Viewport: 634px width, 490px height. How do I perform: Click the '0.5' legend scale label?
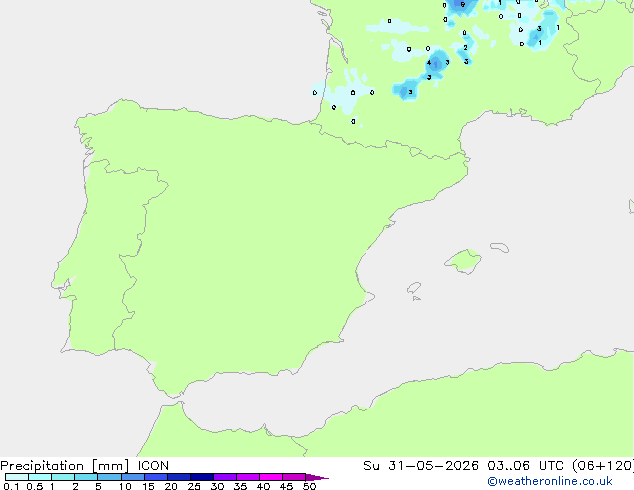point(34,486)
